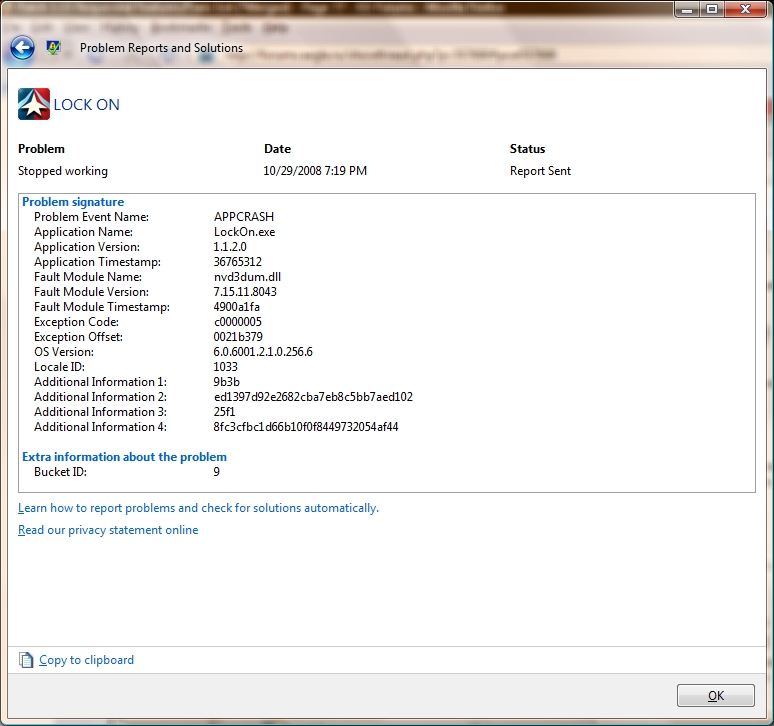This screenshot has height=726, width=774.
Task: Click the 10/29/2008 7:19 PM date text
Action: point(315,171)
